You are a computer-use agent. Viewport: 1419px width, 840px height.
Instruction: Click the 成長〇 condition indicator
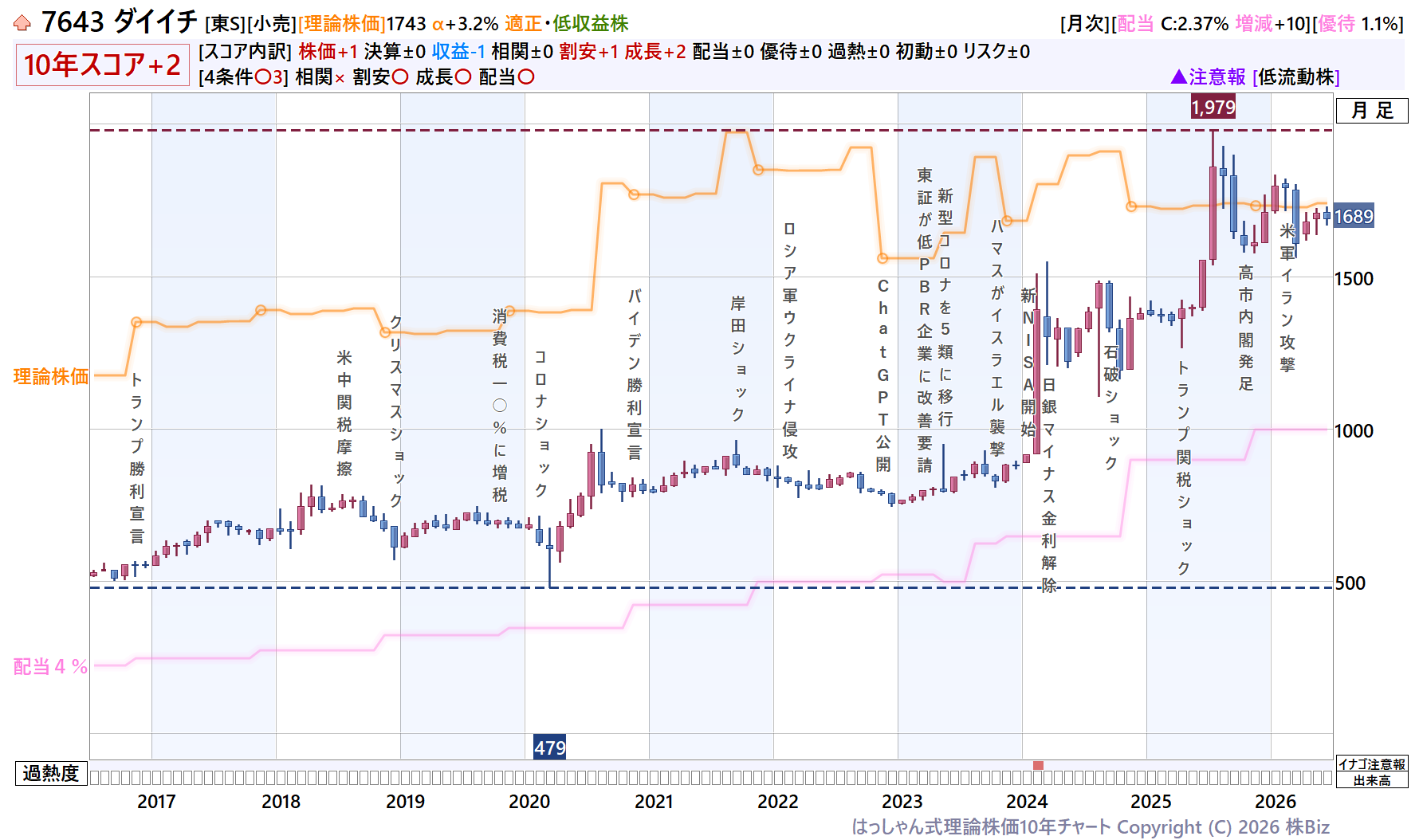[443, 77]
